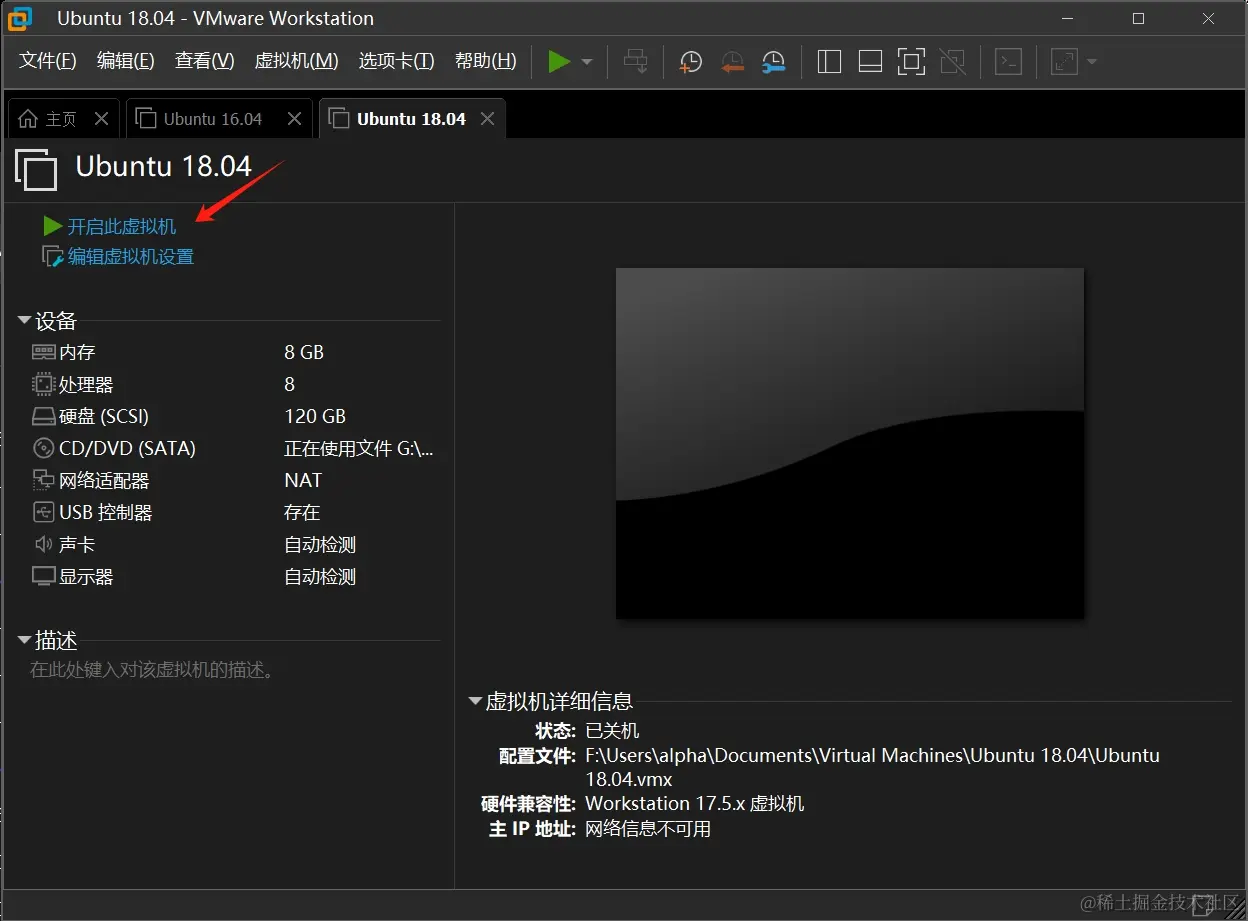Collapse the 设备 section

(x=24, y=321)
